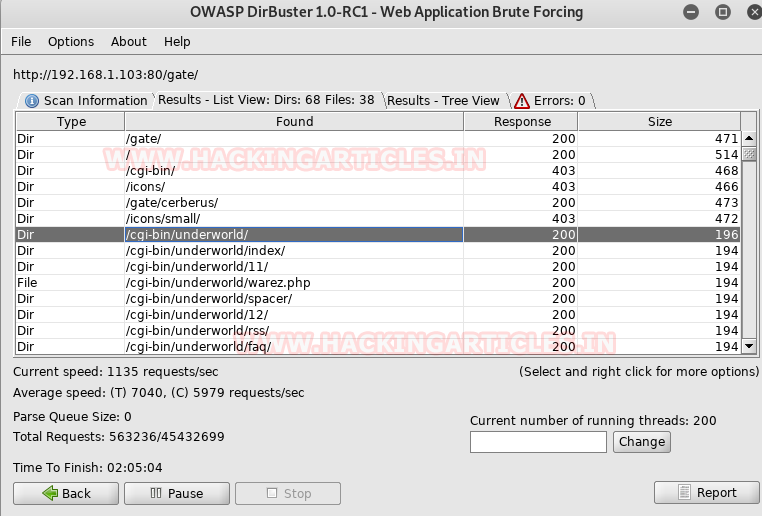
Task: Switch to Results - List View tab
Action: pyautogui.click(x=266, y=100)
